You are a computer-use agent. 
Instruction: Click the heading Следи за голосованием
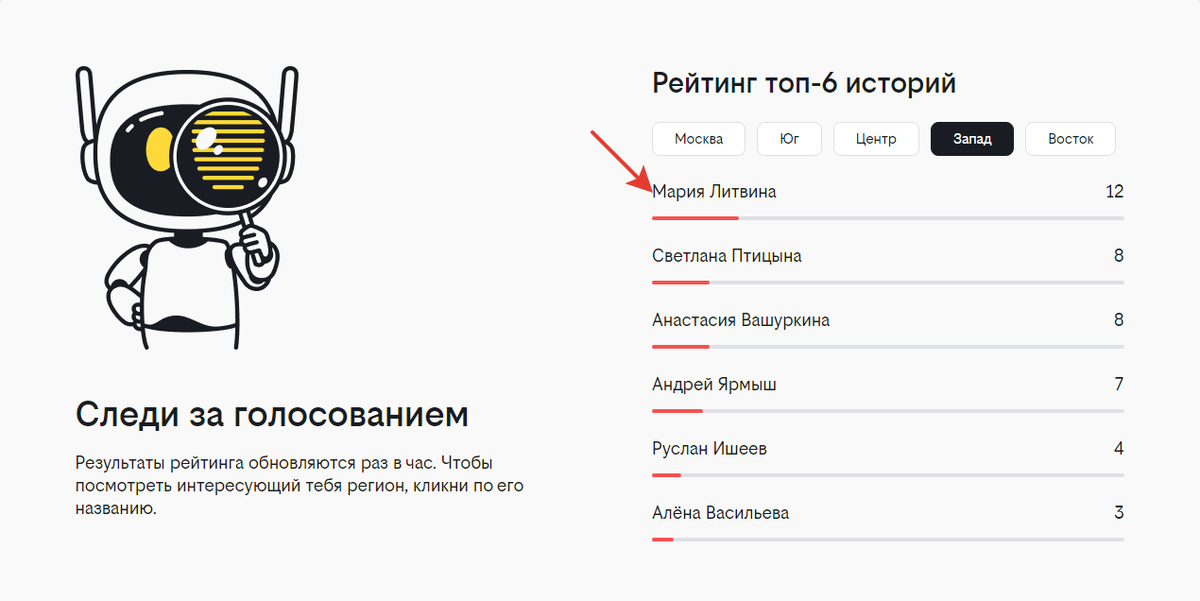[272, 415]
